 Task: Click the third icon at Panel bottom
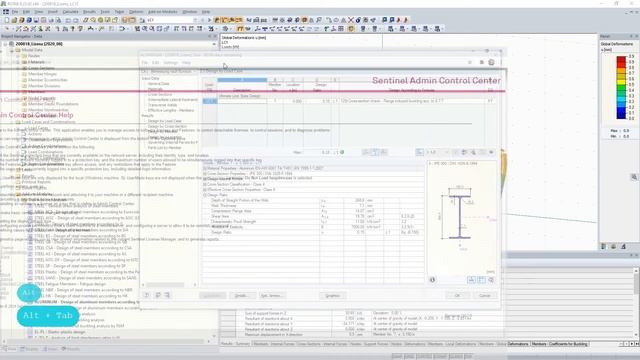(623, 246)
